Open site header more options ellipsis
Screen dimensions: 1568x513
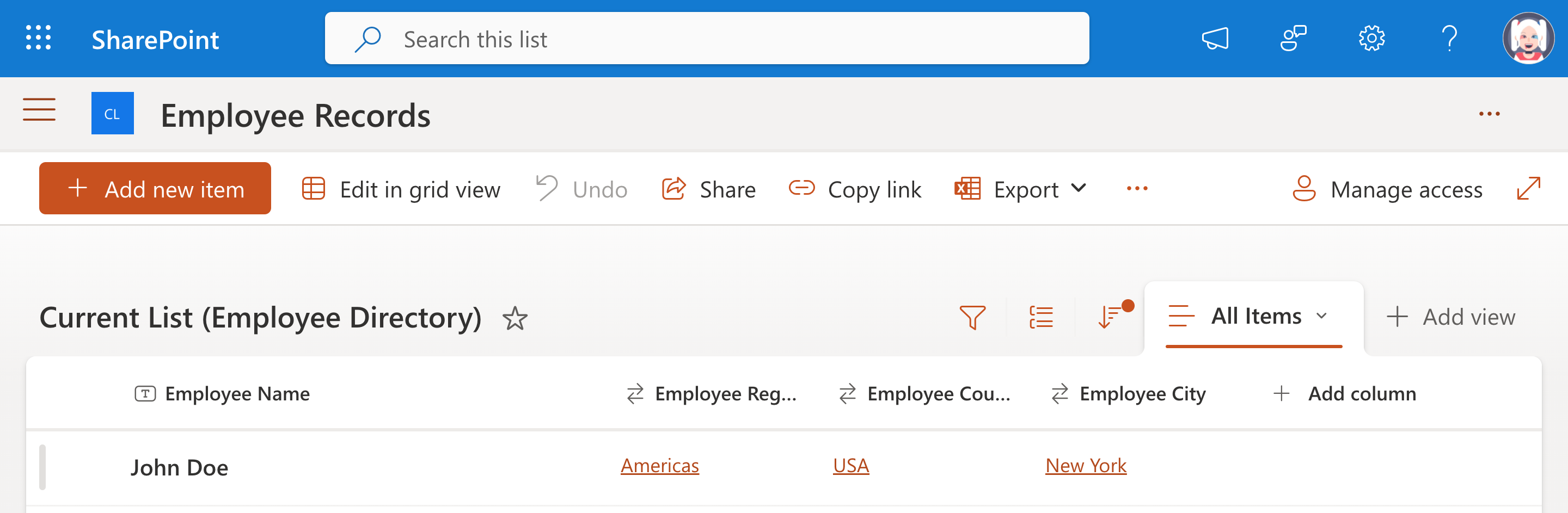(1489, 114)
